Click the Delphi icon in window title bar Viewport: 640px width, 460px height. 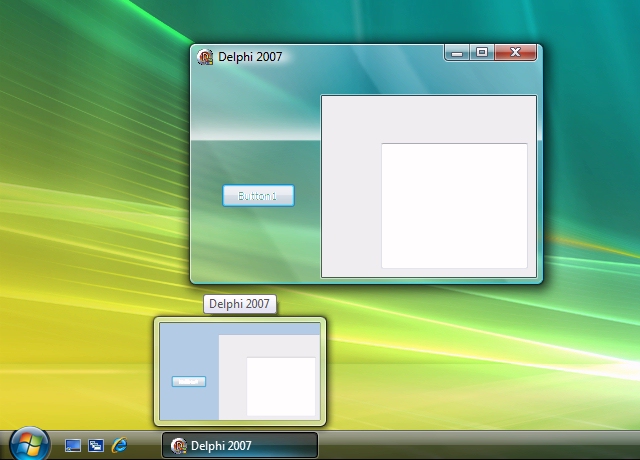pyautogui.click(x=205, y=57)
